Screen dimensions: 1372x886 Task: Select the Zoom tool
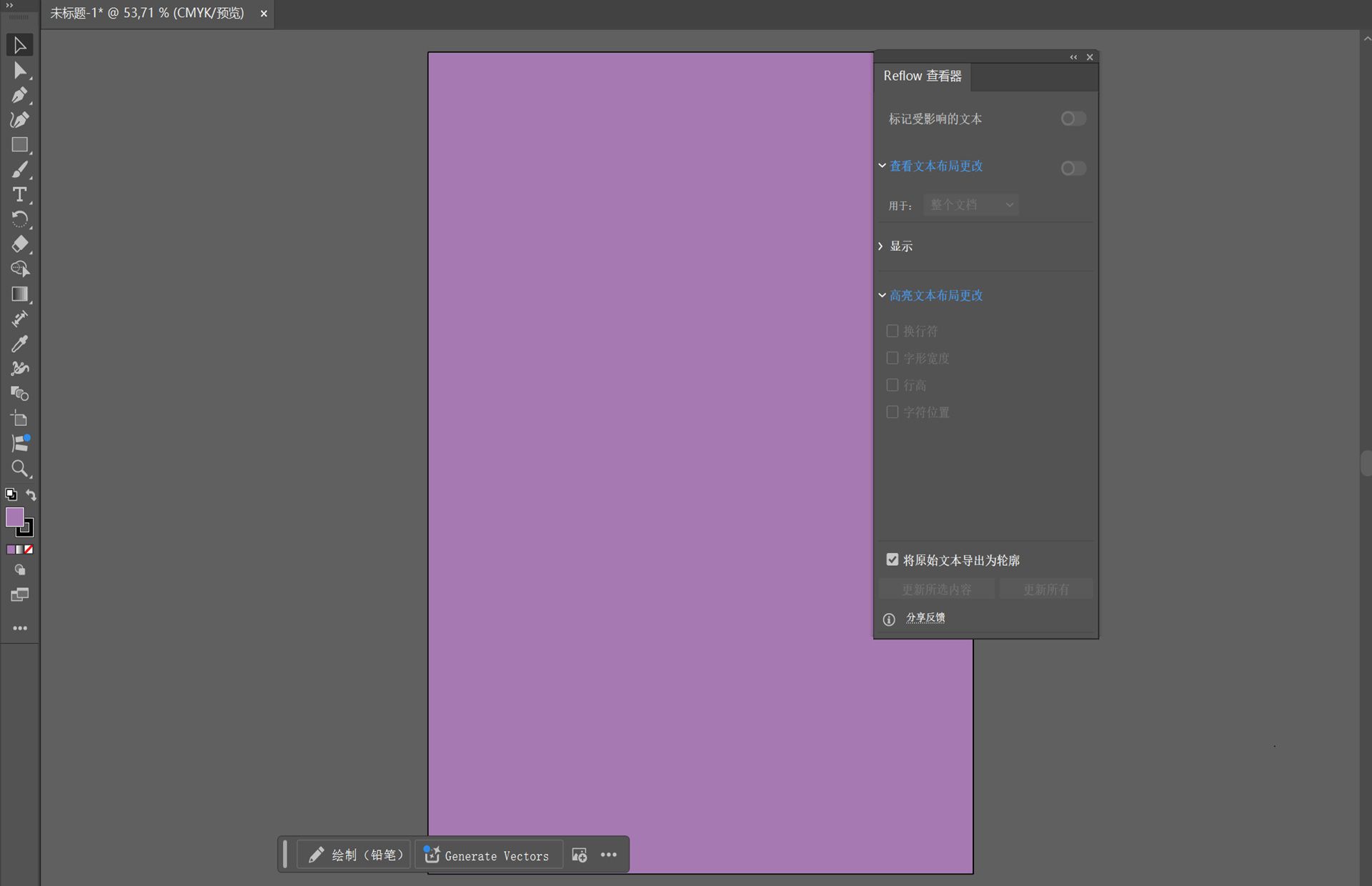click(x=19, y=469)
